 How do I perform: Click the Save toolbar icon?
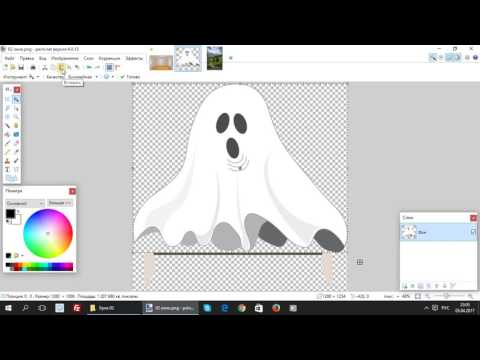pyautogui.click(x=21, y=67)
